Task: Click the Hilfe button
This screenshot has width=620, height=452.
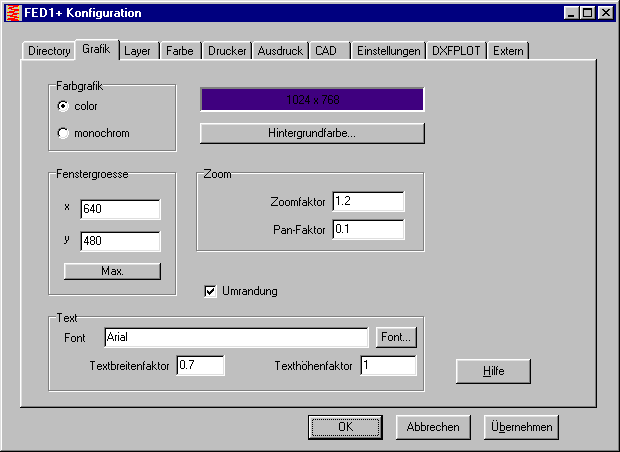Action: point(493,371)
